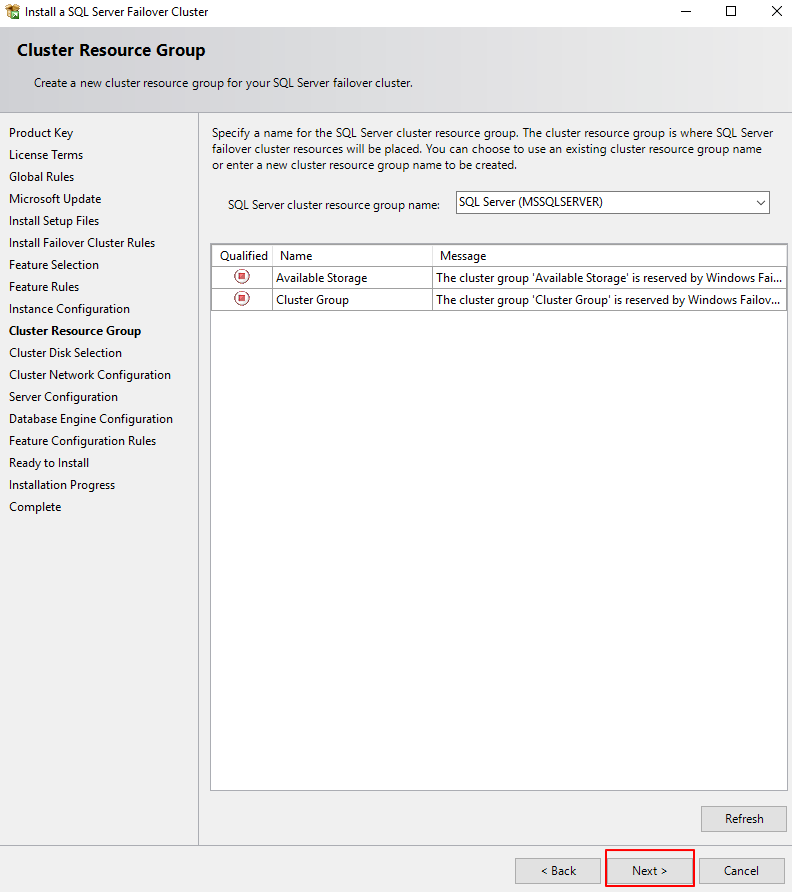Minimize the setup window
The height and width of the screenshot is (892, 792).
point(686,11)
